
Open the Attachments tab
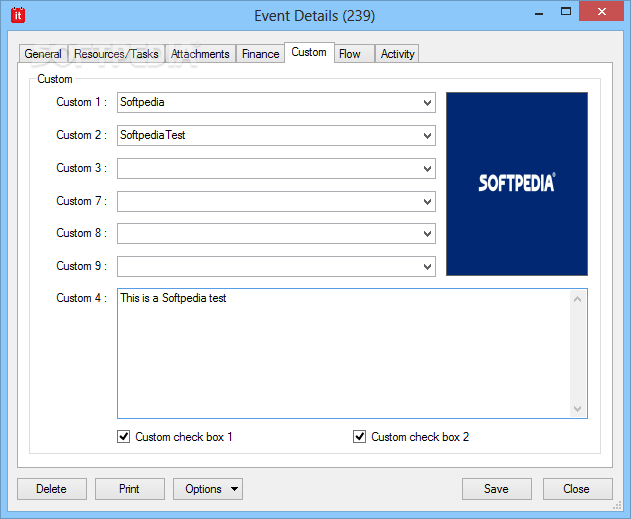click(x=200, y=54)
